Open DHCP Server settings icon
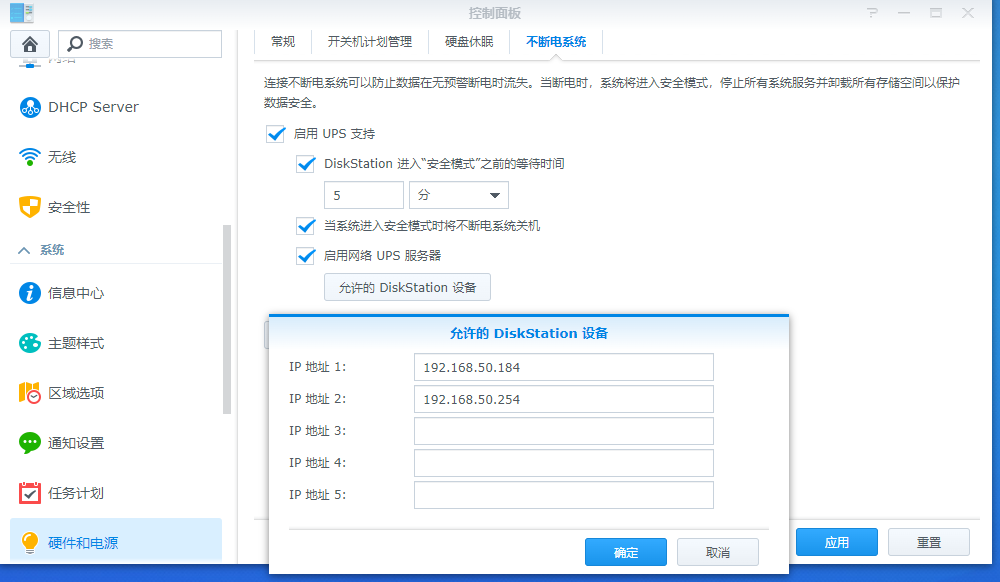The height and width of the screenshot is (582, 1000). (x=30, y=107)
